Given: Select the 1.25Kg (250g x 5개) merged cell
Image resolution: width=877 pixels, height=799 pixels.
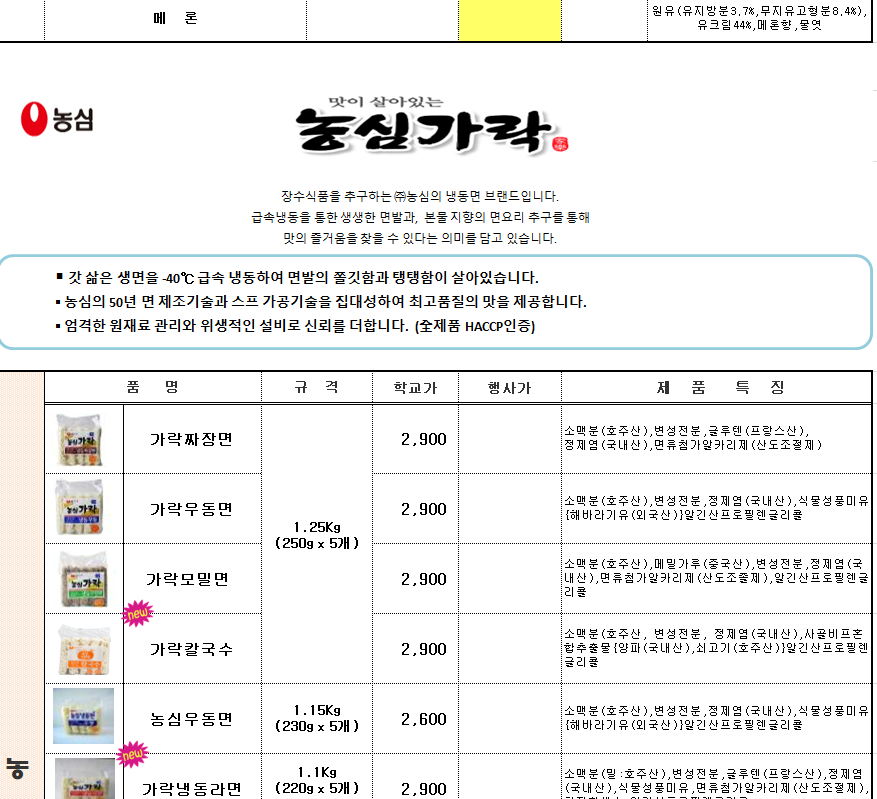Looking at the screenshot, I should (317, 543).
